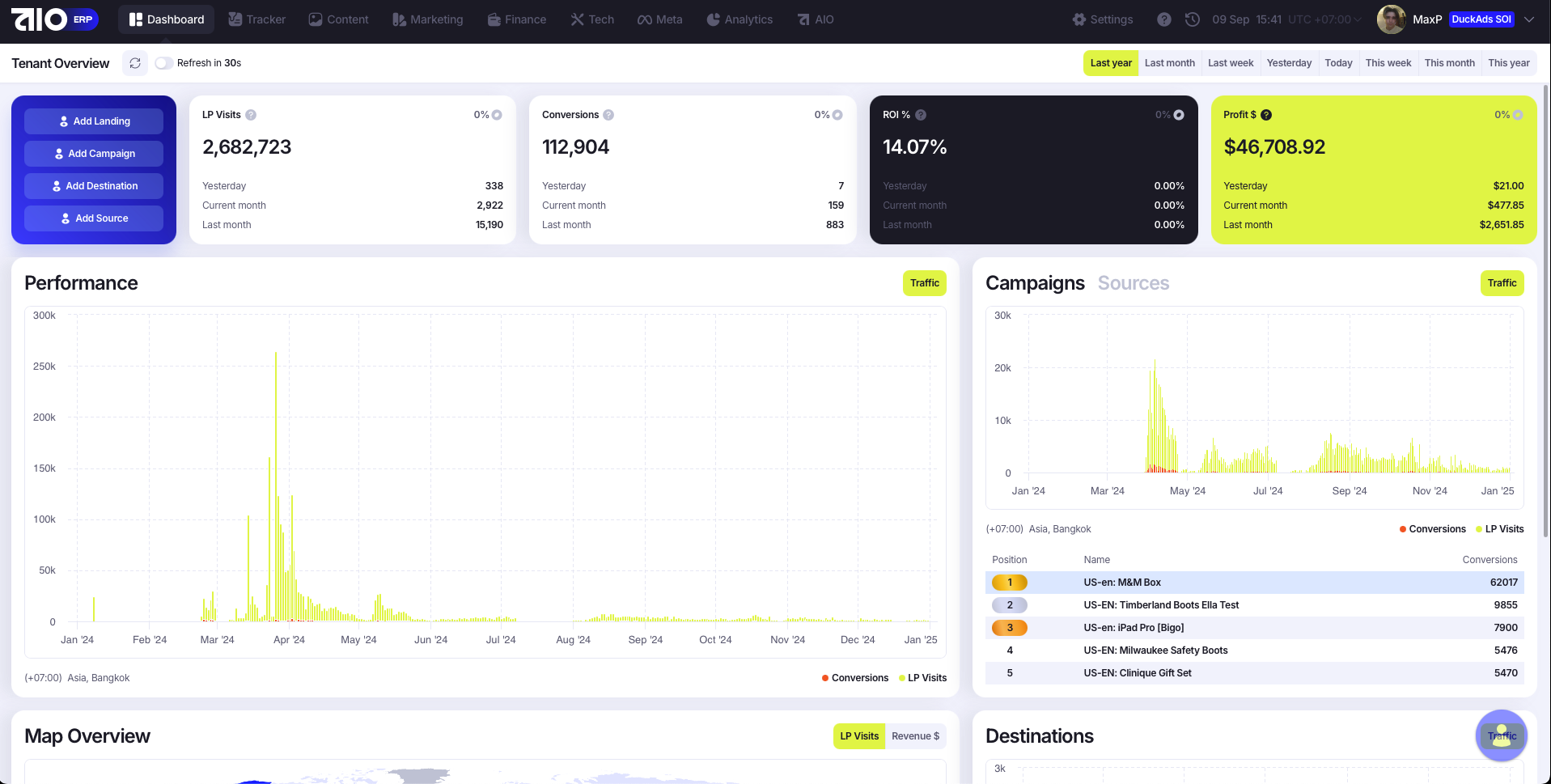Select the This year range

(1509, 63)
